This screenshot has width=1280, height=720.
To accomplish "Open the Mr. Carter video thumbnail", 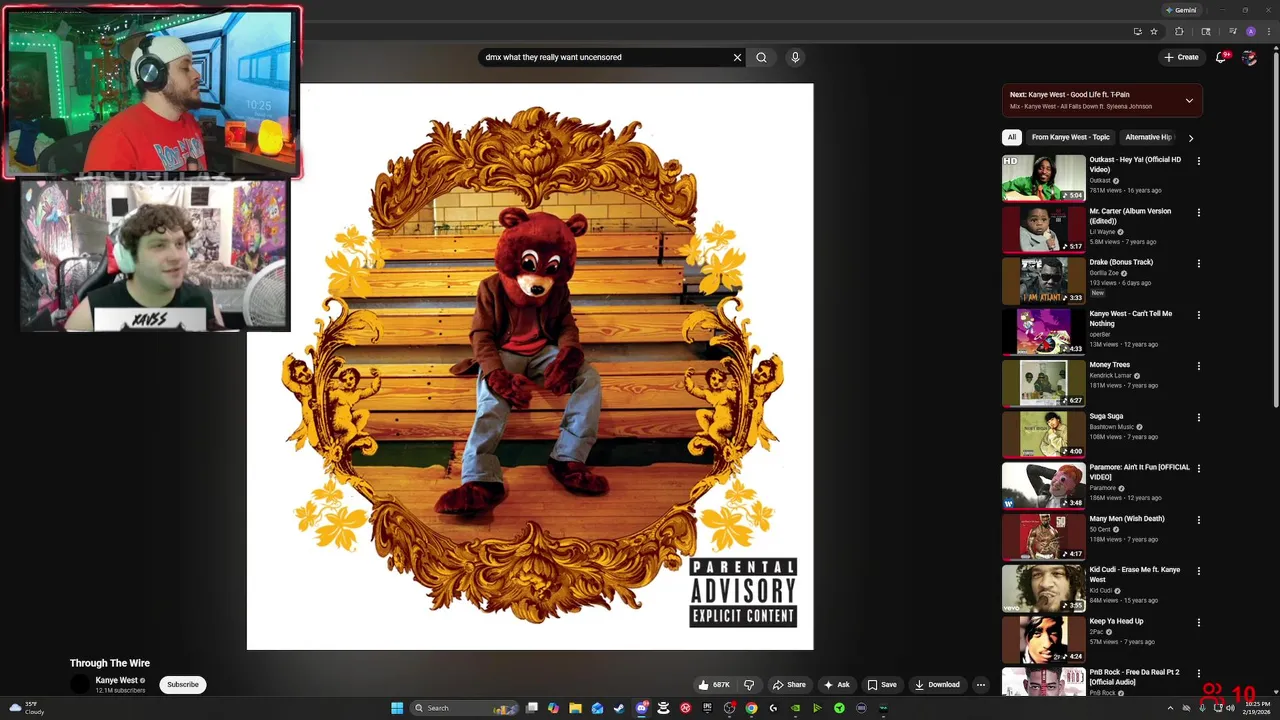I will pyautogui.click(x=1043, y=229).
